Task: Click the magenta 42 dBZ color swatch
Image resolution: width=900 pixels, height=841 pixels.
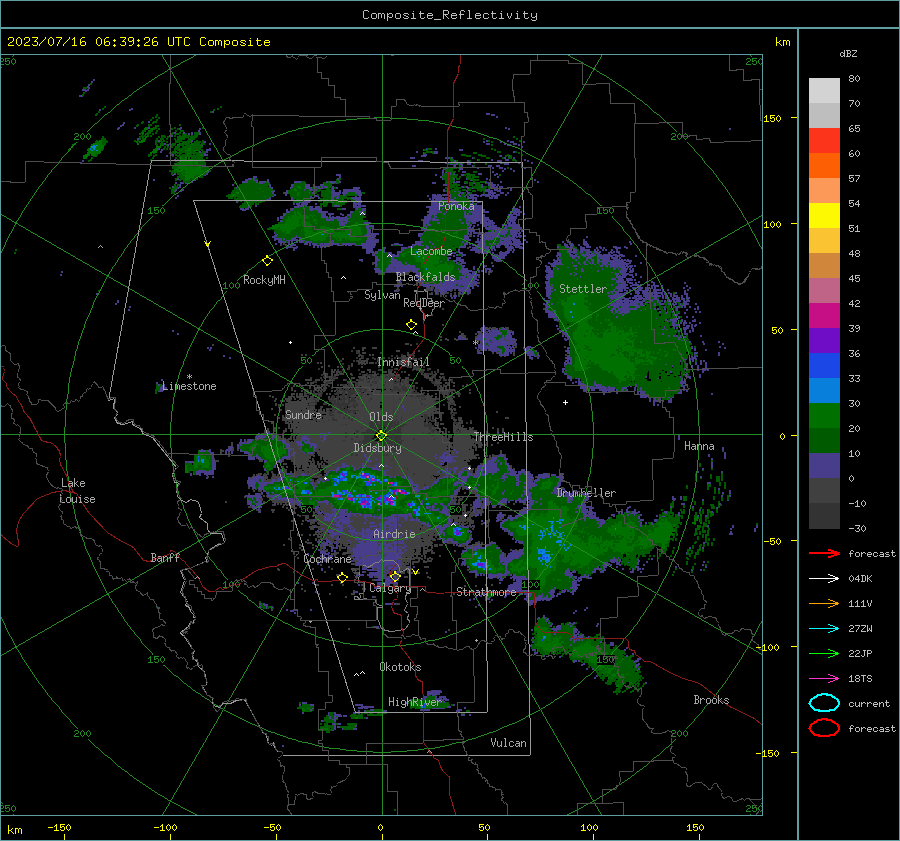Action: point(824,315)
